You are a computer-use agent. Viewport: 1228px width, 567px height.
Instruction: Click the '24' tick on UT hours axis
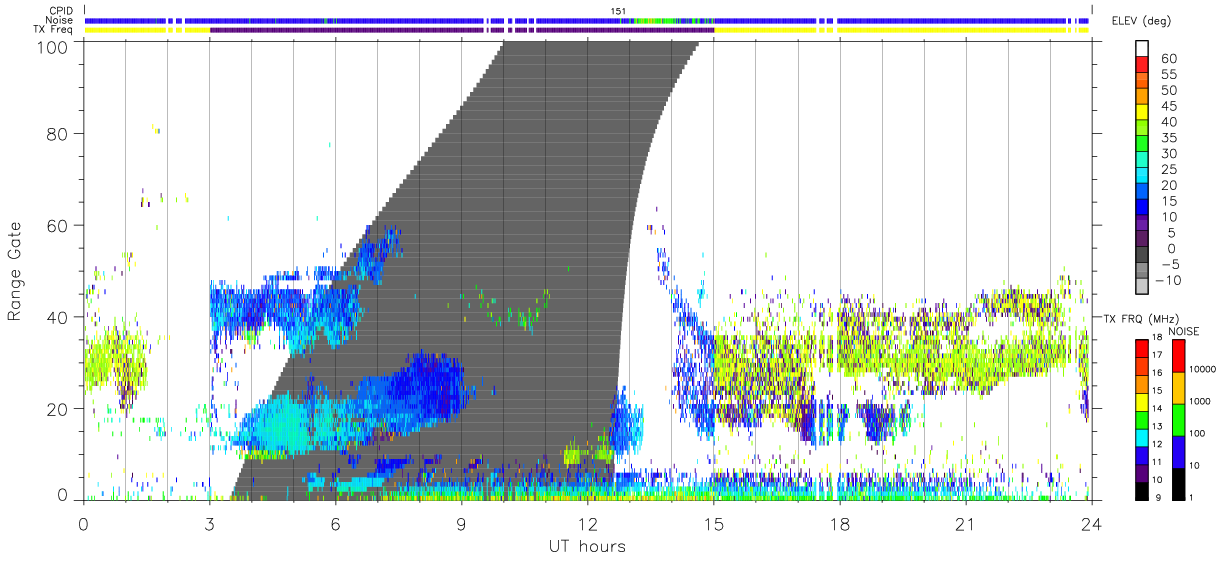[x=1092, y=524]
